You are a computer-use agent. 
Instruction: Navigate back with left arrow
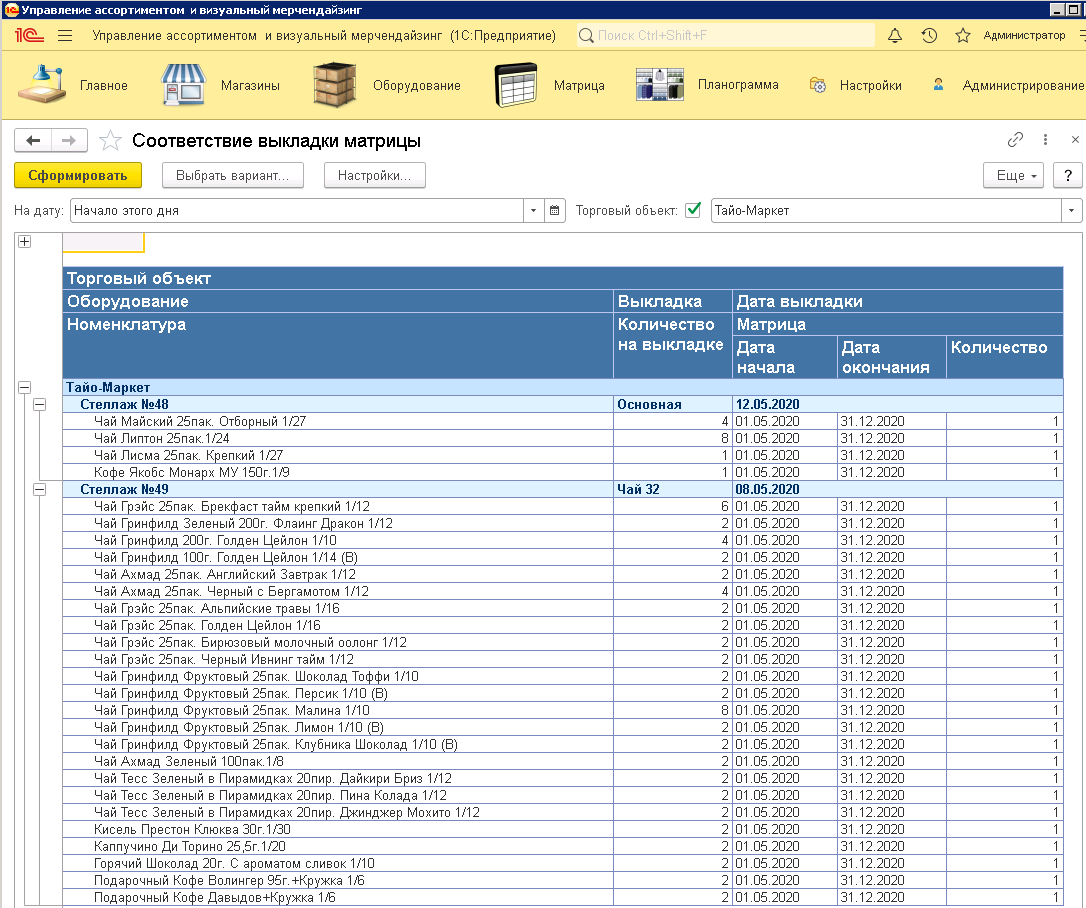tap(33, 141)
